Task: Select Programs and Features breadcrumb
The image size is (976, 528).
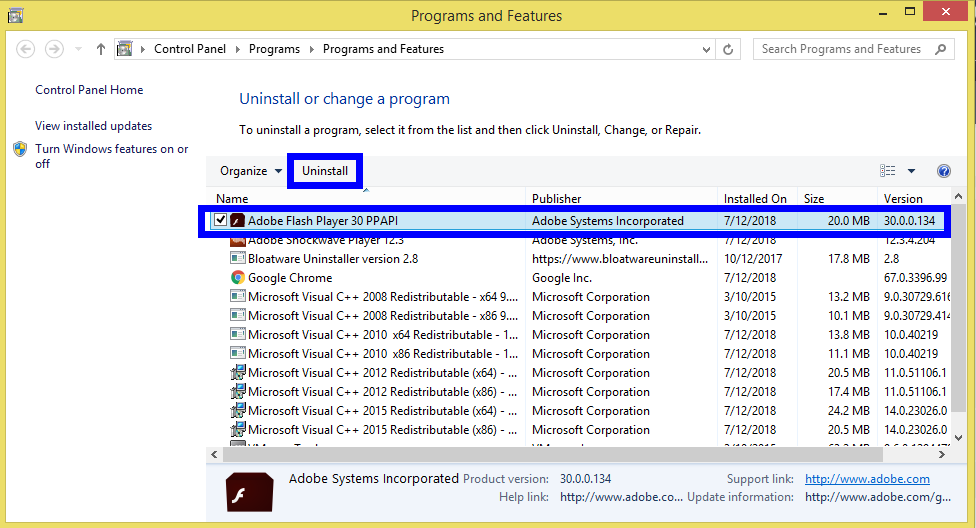Action: [x=383, y=49]
